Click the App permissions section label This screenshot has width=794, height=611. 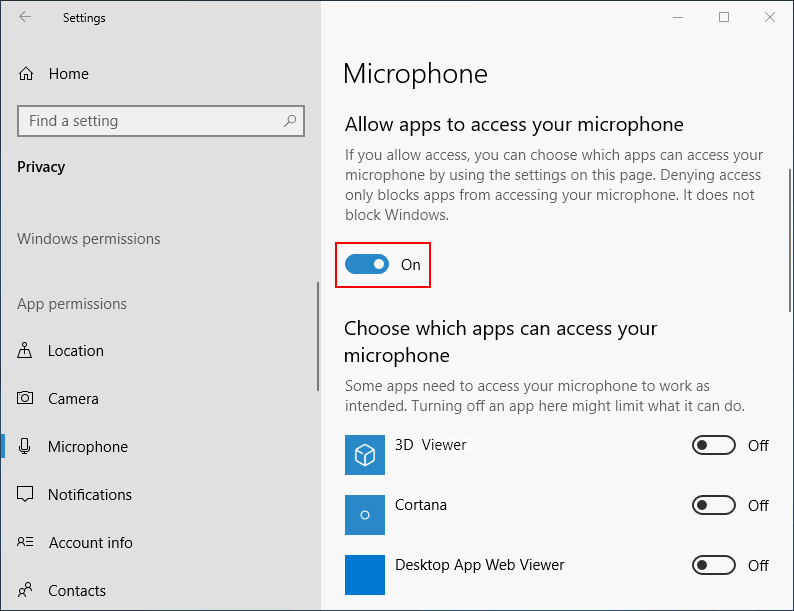tap(72, 304)
